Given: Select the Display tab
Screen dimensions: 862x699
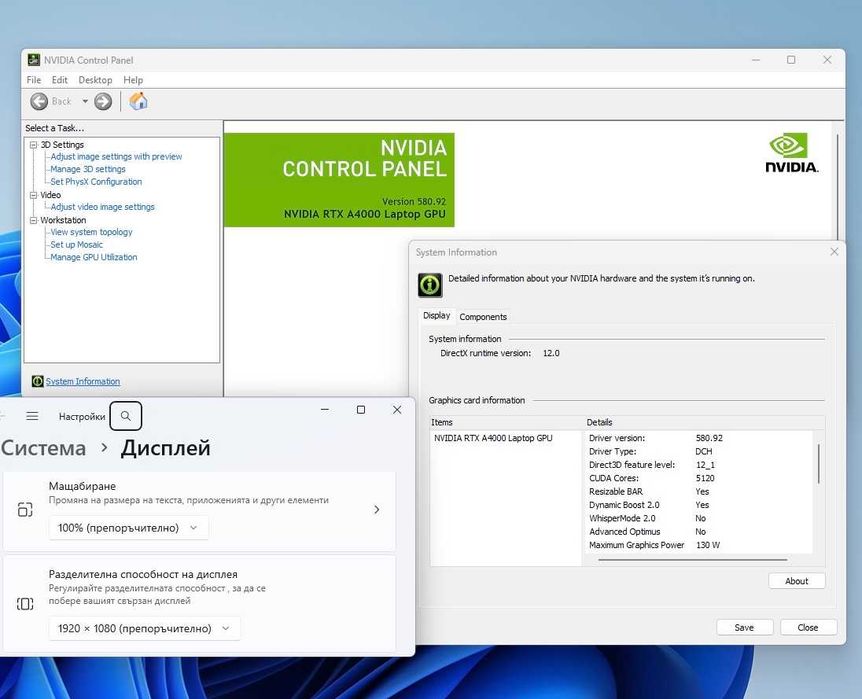Looking at the screenshot, I should 436,316.
